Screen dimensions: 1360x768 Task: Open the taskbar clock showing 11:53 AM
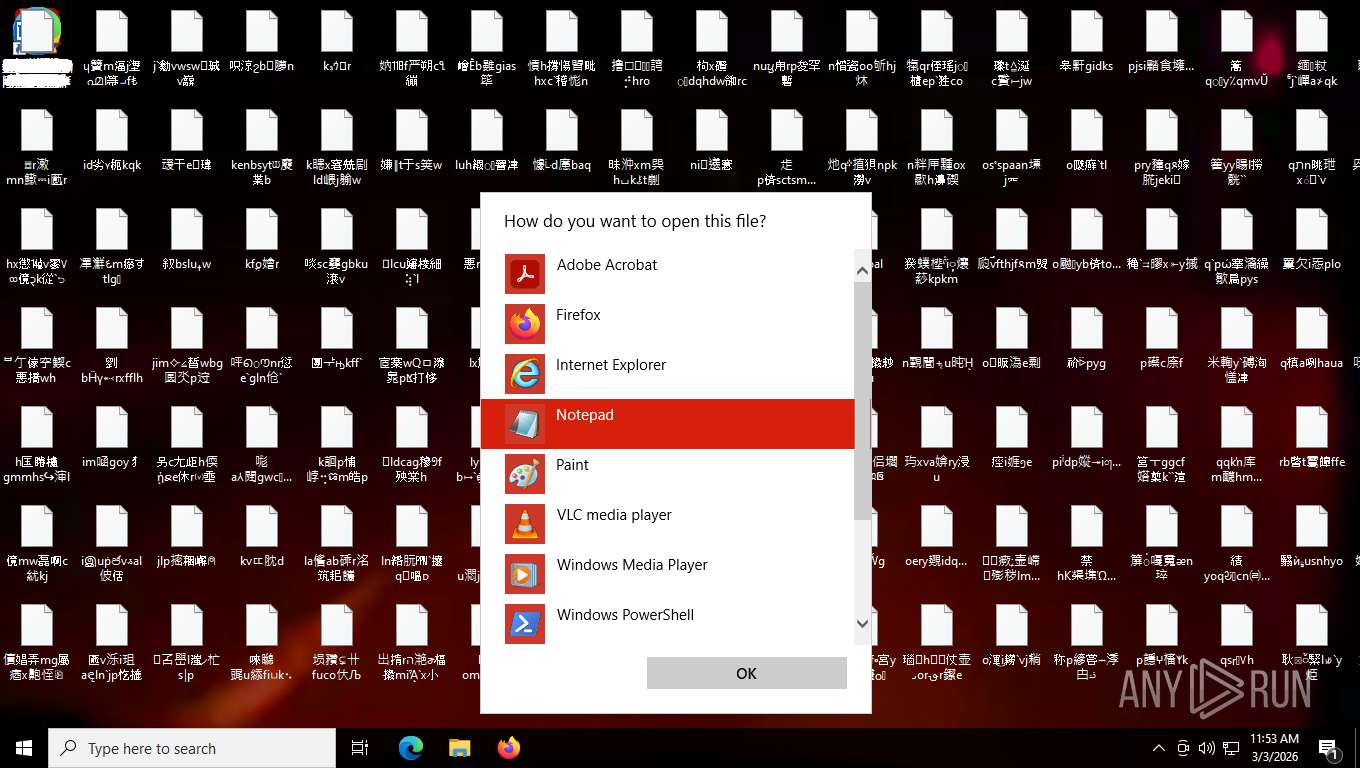[x=1274, y=748]
